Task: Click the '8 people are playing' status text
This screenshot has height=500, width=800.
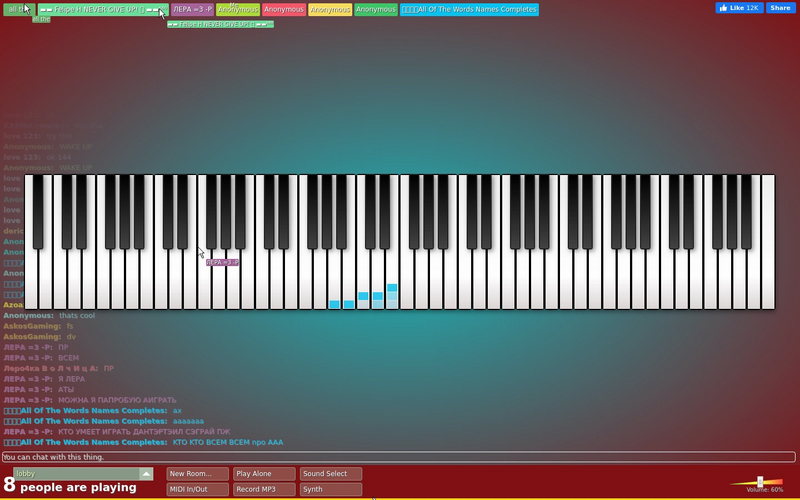Action: 70,486
